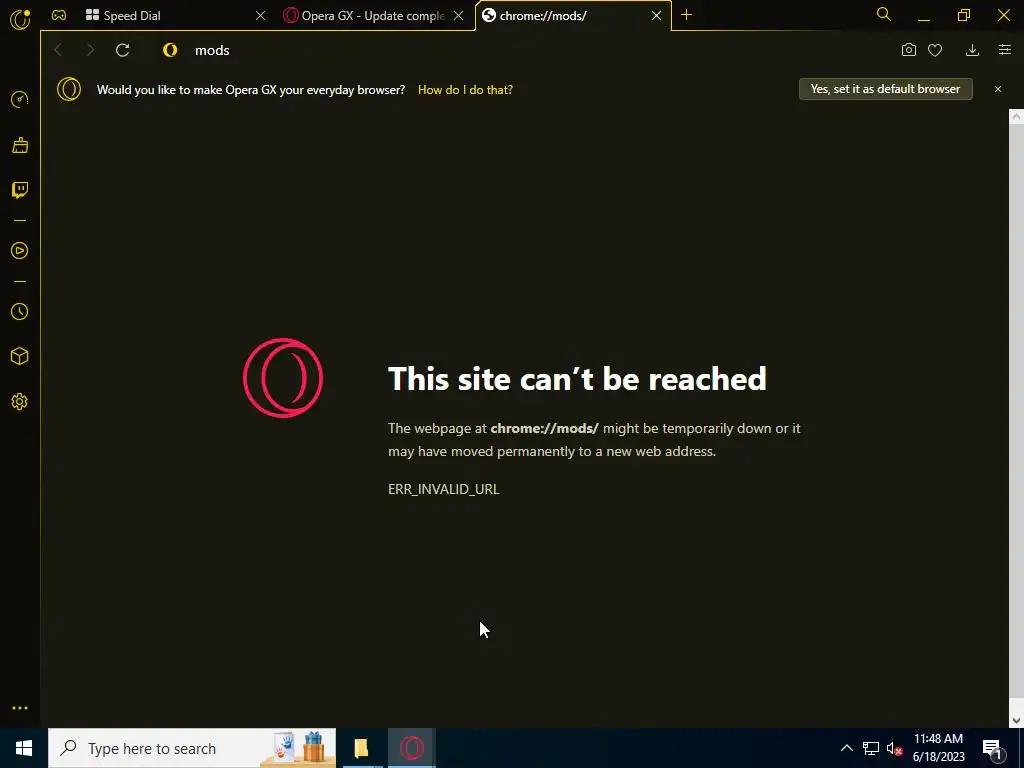Open the Opera GX main menu logo
Viewport: 1024px width, 768px height.
tap(20, 19)
